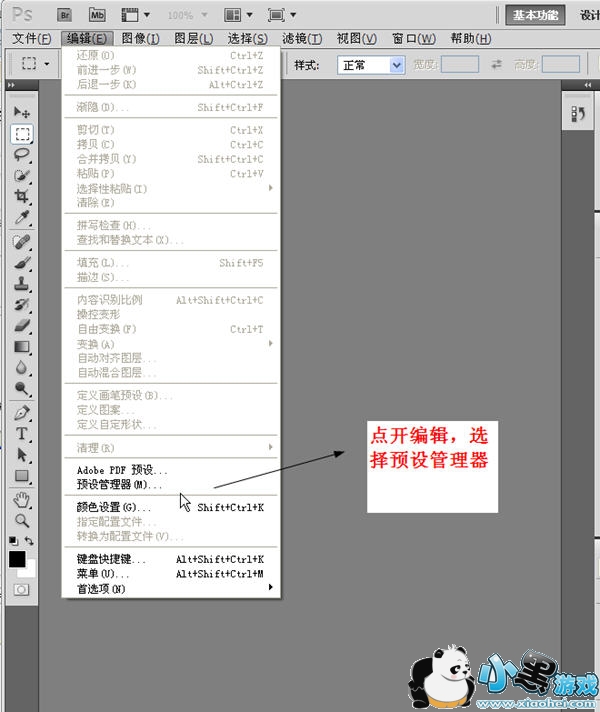This screenshot has height=712, width=600.
Task: Select the Pen tool
Action: [x=21, y=413]
